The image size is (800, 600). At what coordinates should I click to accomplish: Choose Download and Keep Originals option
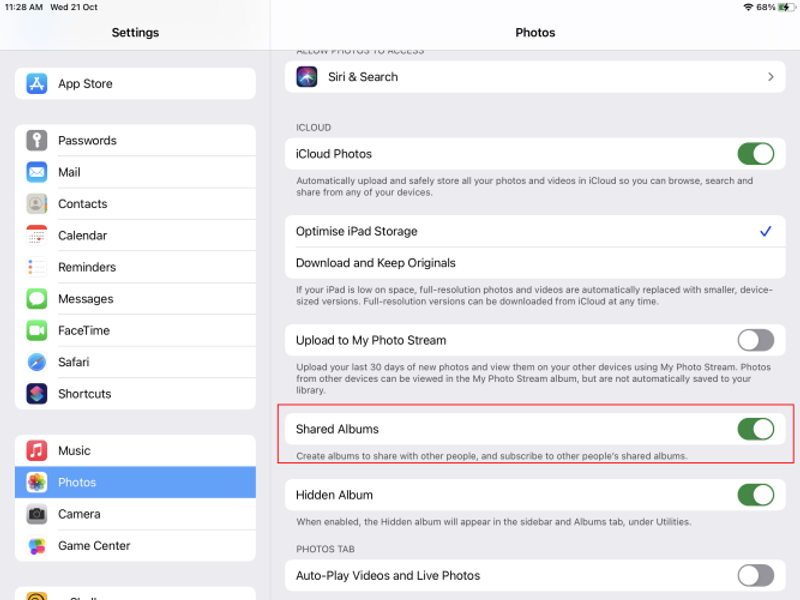coord(376,263)
